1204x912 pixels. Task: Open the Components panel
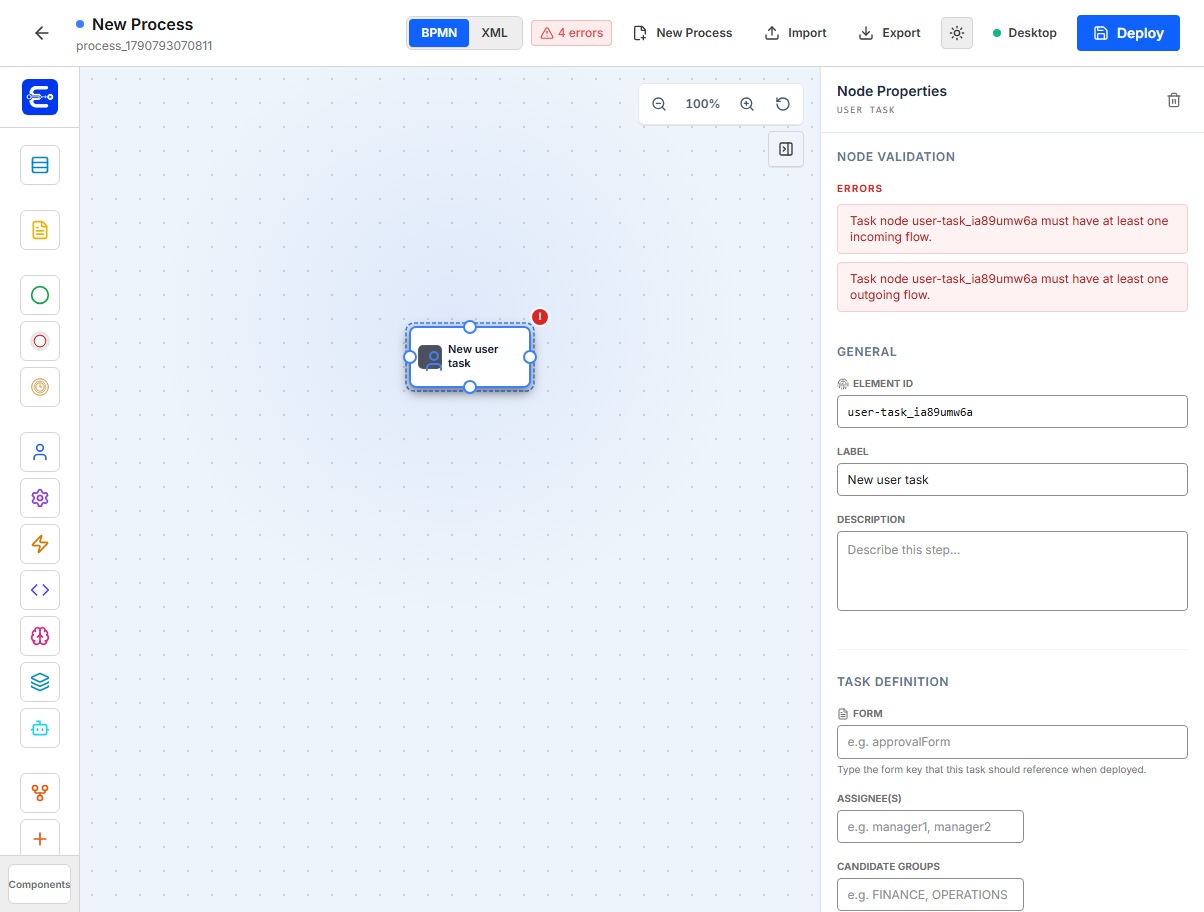(x=40, y=884)
